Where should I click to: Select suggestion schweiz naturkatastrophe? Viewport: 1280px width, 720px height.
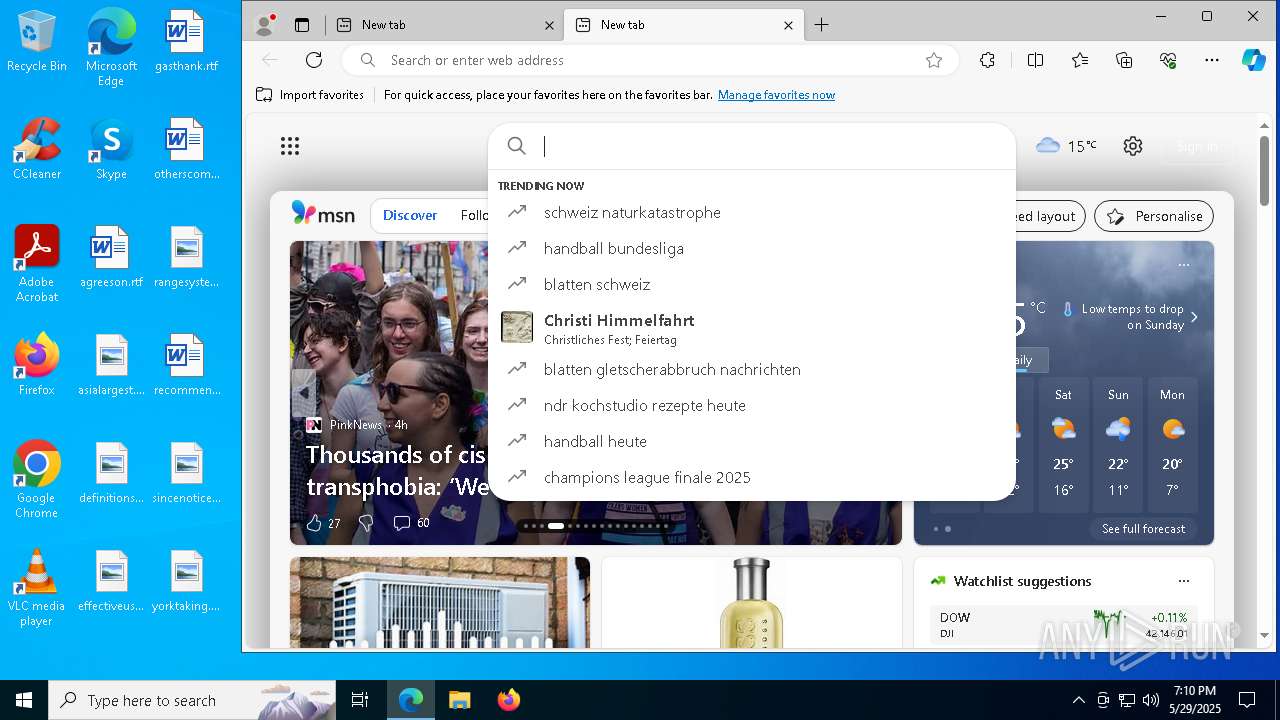click(x=752, y=212)
